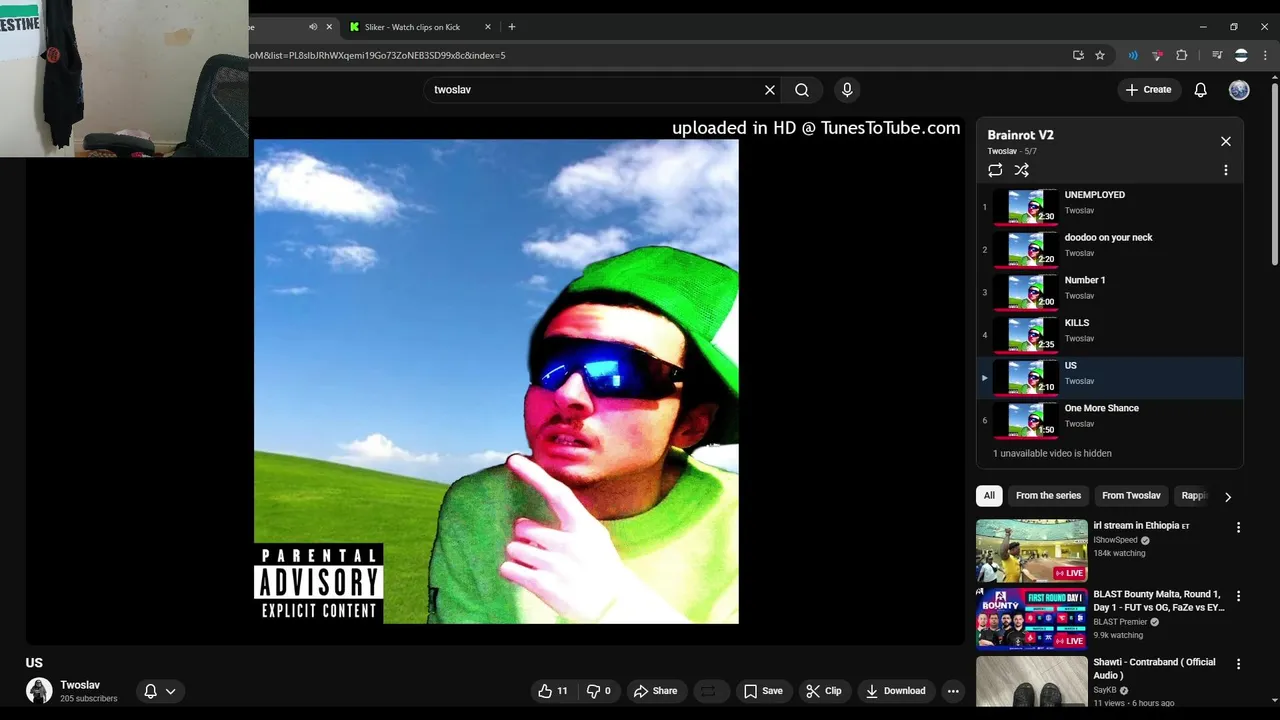
Task: Open irl stream in Ethiopia video
Action: pos(1031,550)
